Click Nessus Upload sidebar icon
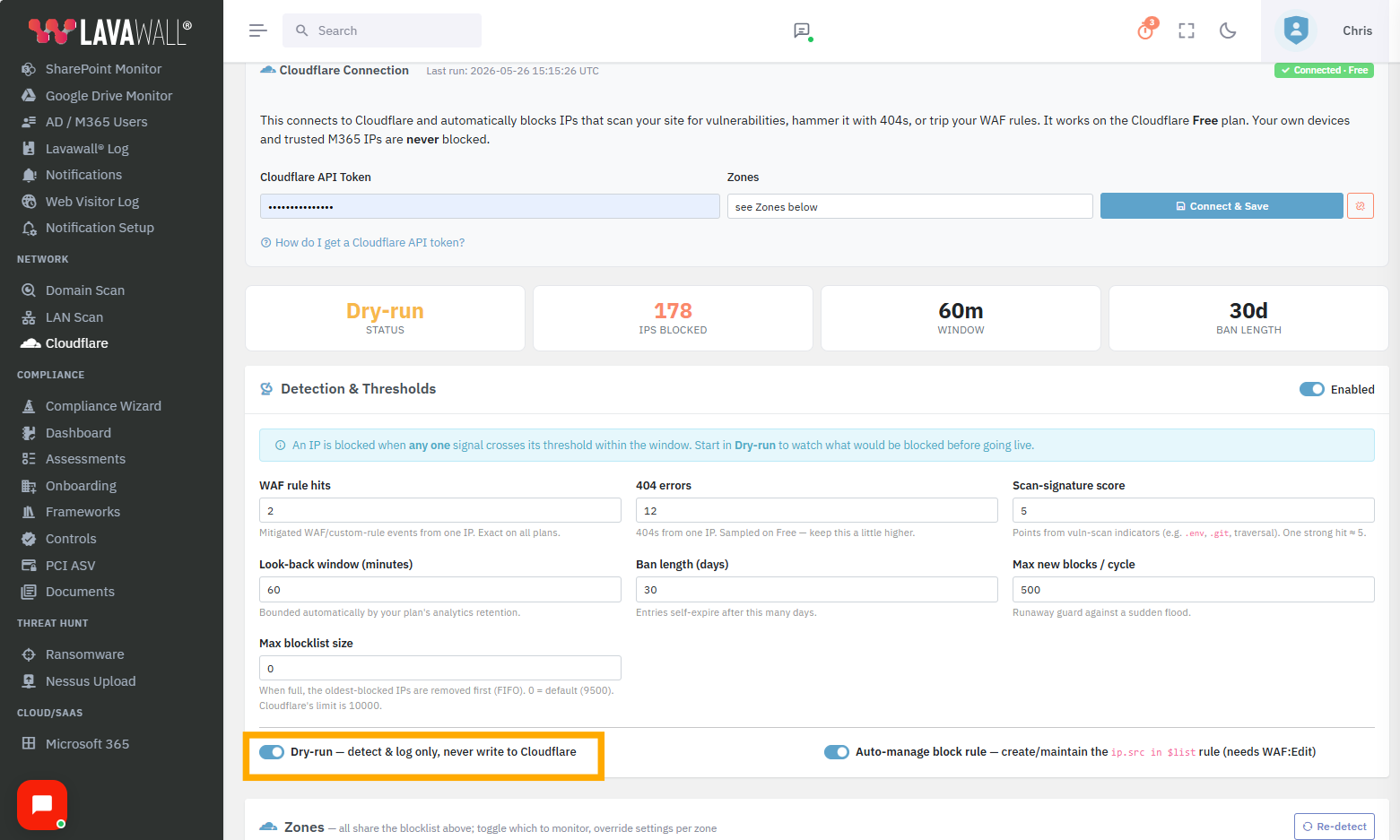Viewport: 1400px width, 840px height. (x=29, y=681)
